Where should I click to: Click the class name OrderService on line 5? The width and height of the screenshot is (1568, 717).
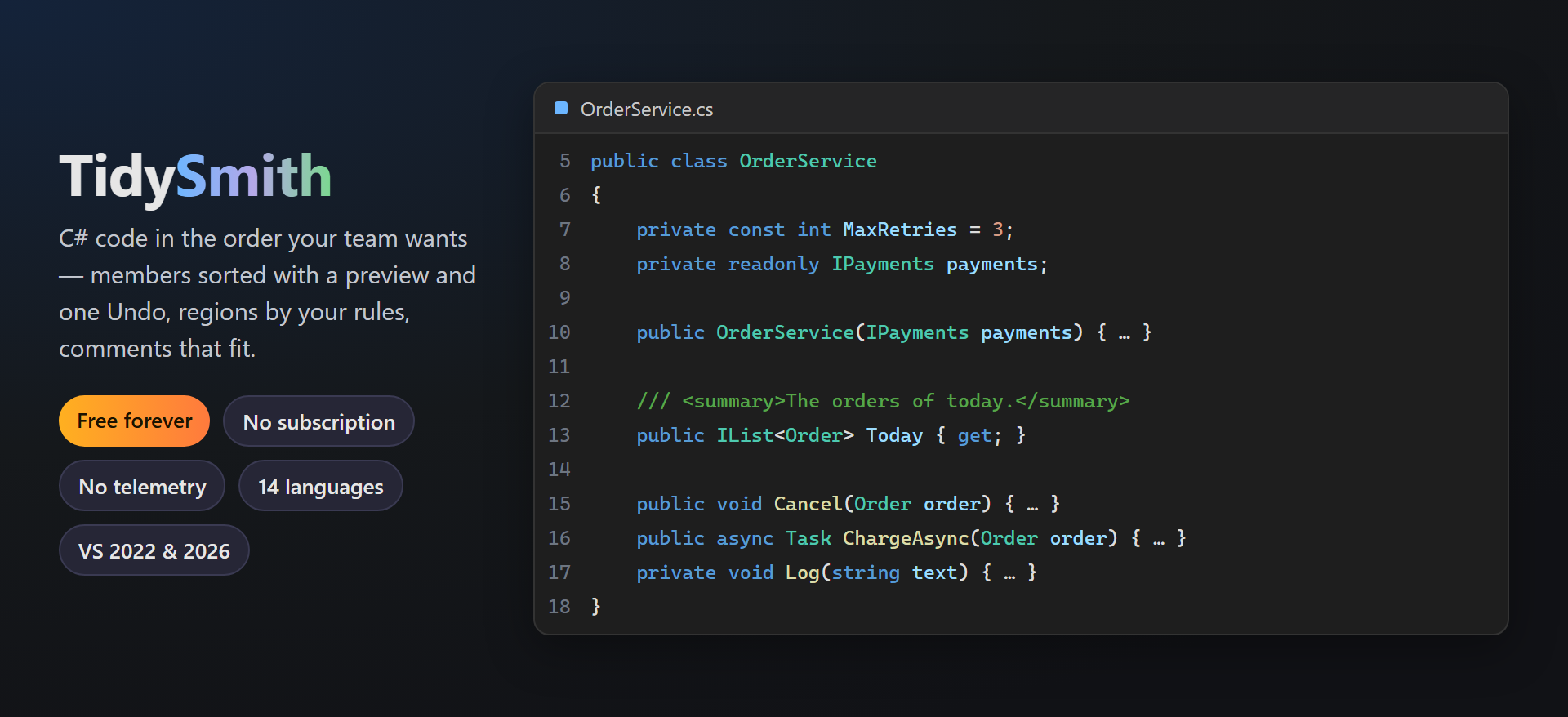coord(808,161)
